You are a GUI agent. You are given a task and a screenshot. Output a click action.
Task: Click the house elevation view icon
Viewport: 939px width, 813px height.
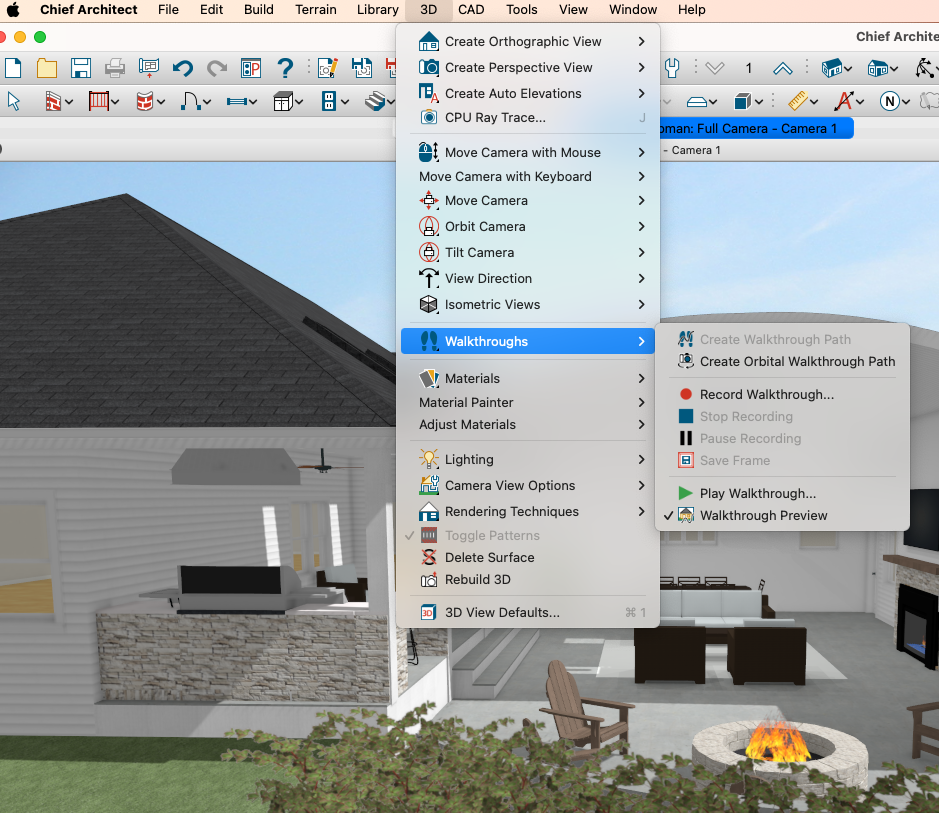pyautogui.click(x=877, y=68)
